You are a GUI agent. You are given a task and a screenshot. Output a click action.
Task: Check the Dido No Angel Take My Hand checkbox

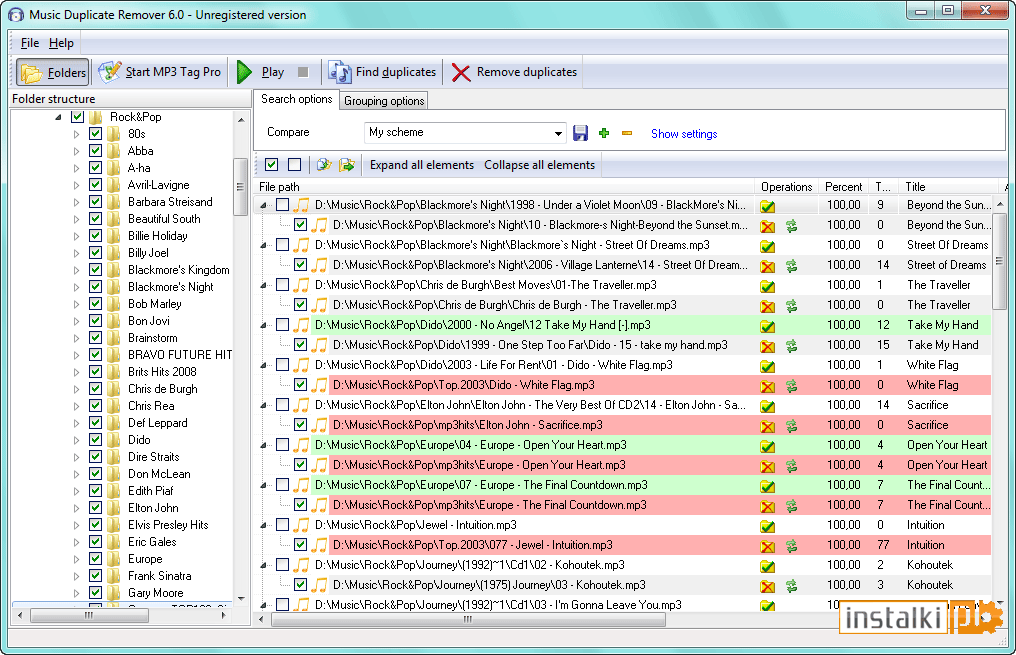tap(283, 325)
